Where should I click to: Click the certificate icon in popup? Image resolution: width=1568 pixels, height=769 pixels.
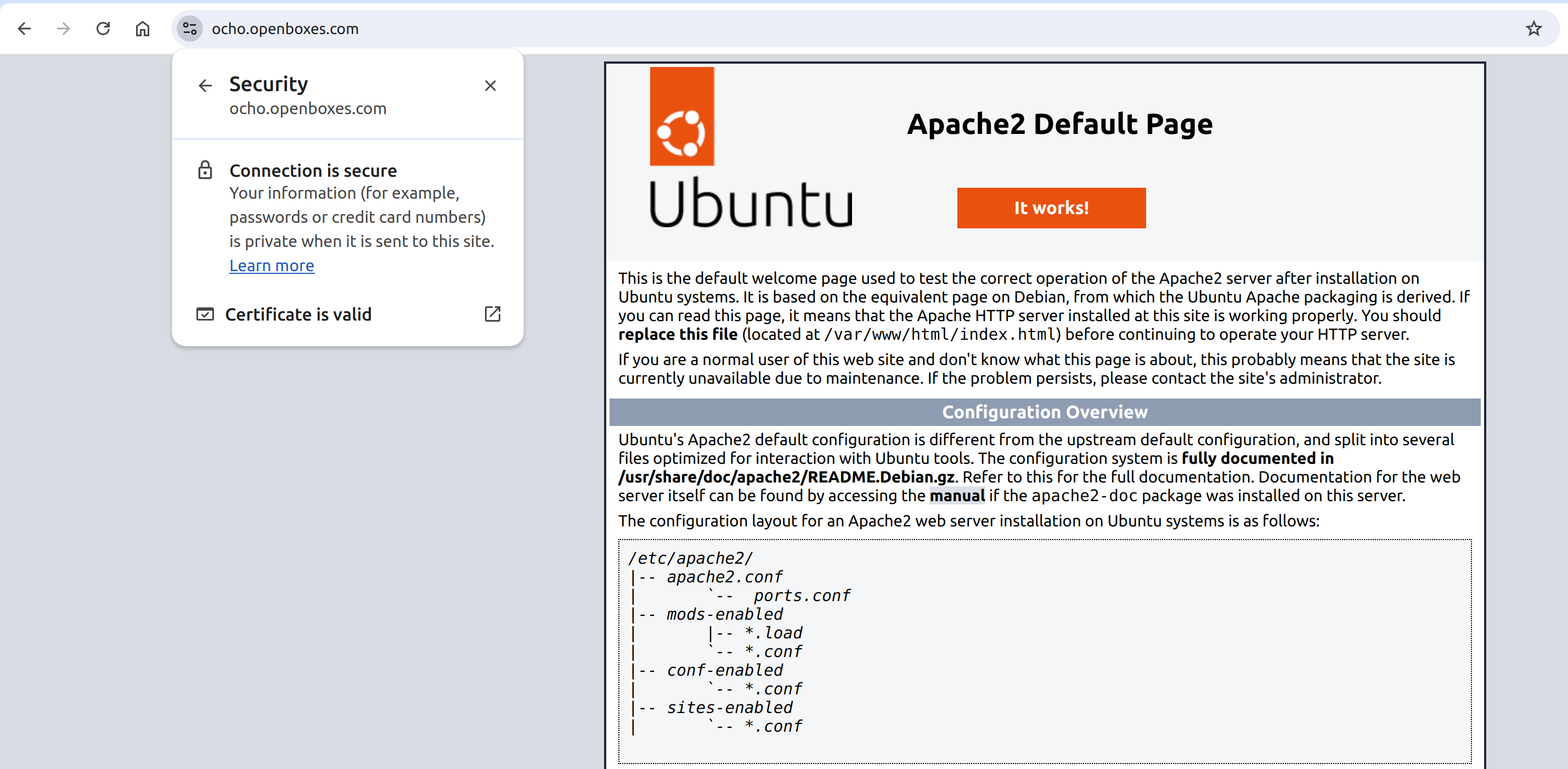click(x=205, y=314)
